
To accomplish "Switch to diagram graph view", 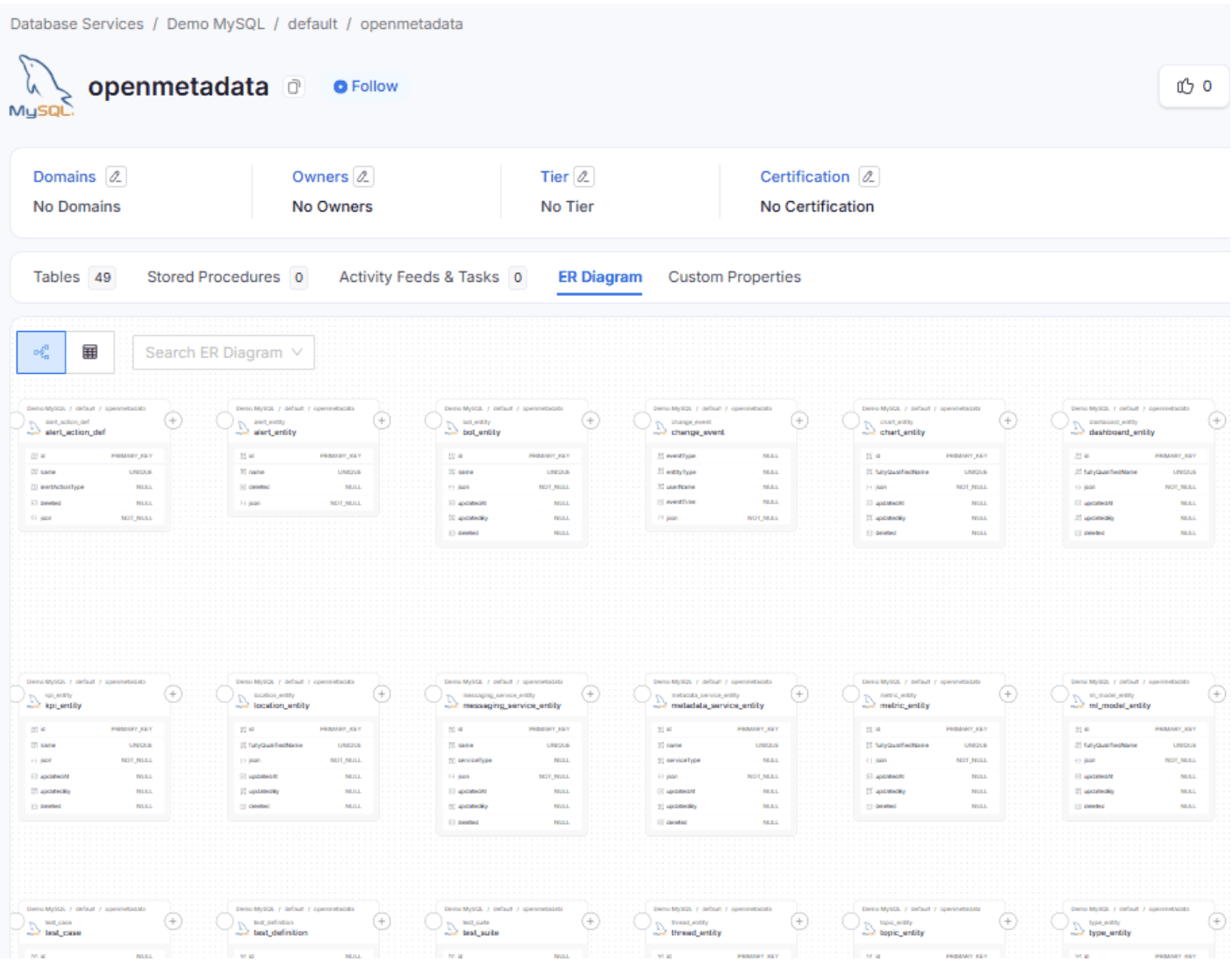I will (x=41, y=353).
